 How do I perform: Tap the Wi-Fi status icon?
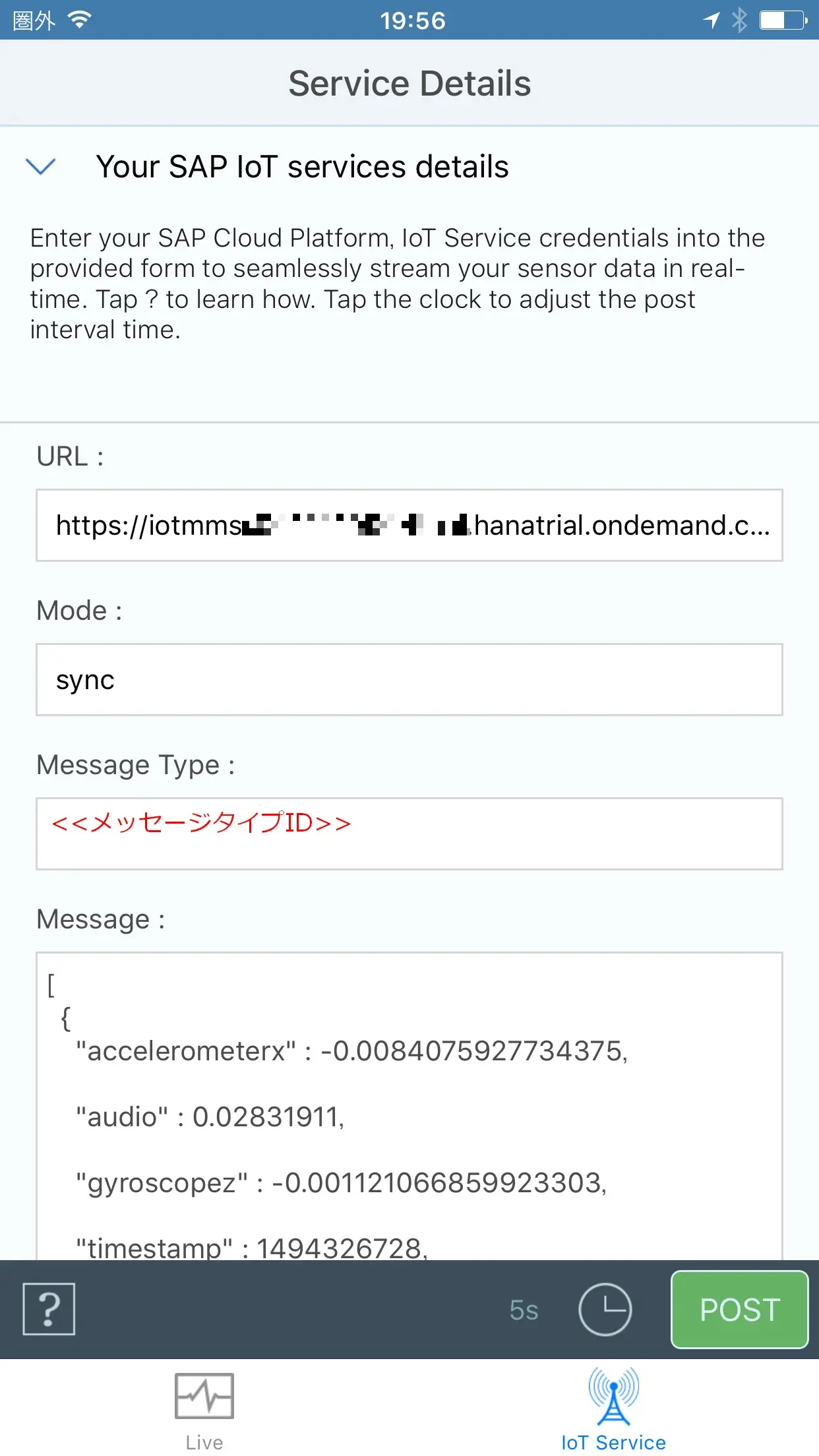coord(80,20)
